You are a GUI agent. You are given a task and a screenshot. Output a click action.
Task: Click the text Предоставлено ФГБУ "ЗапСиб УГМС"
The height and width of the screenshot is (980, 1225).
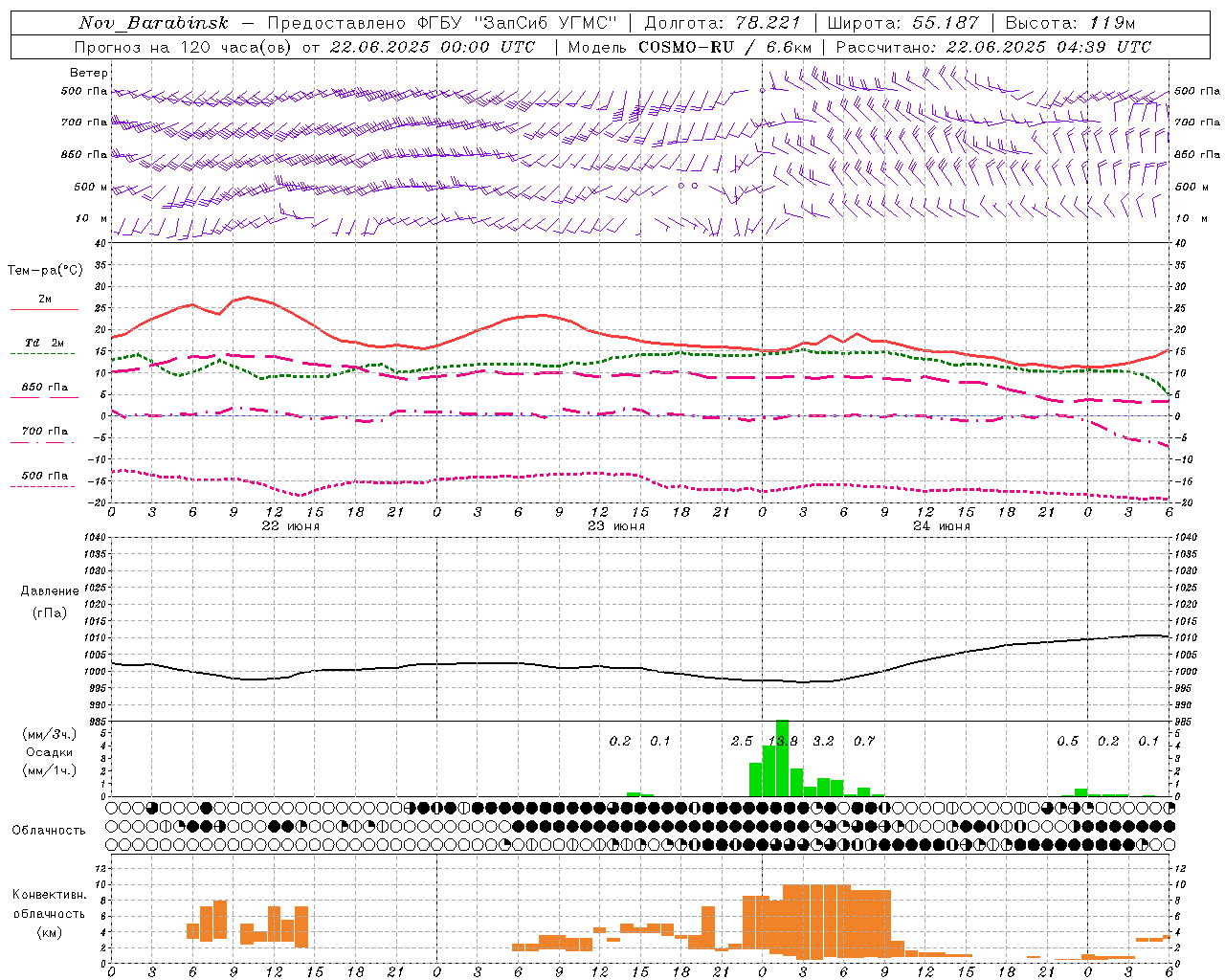(x=442, y=23)
